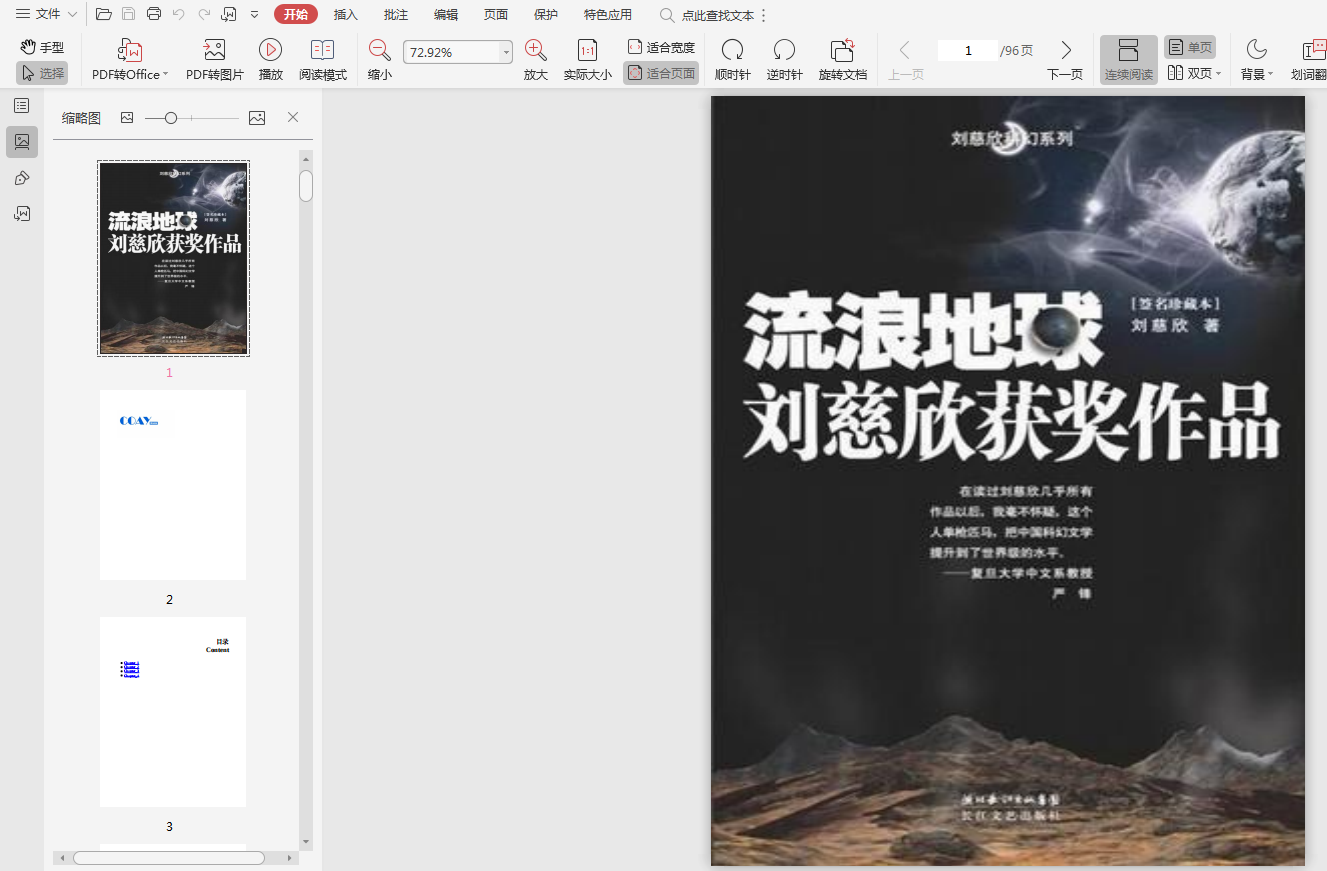Screen dimensions: 1327x871
Task: Expand the 72.92% zoom level dropdown
Action: (x=506, y=52)
